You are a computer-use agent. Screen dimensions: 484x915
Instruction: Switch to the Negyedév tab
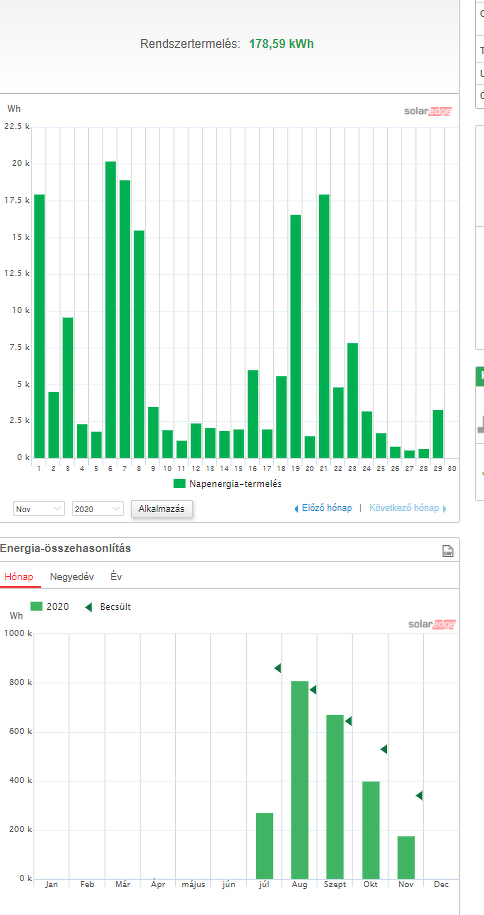[x=72, y=577]
